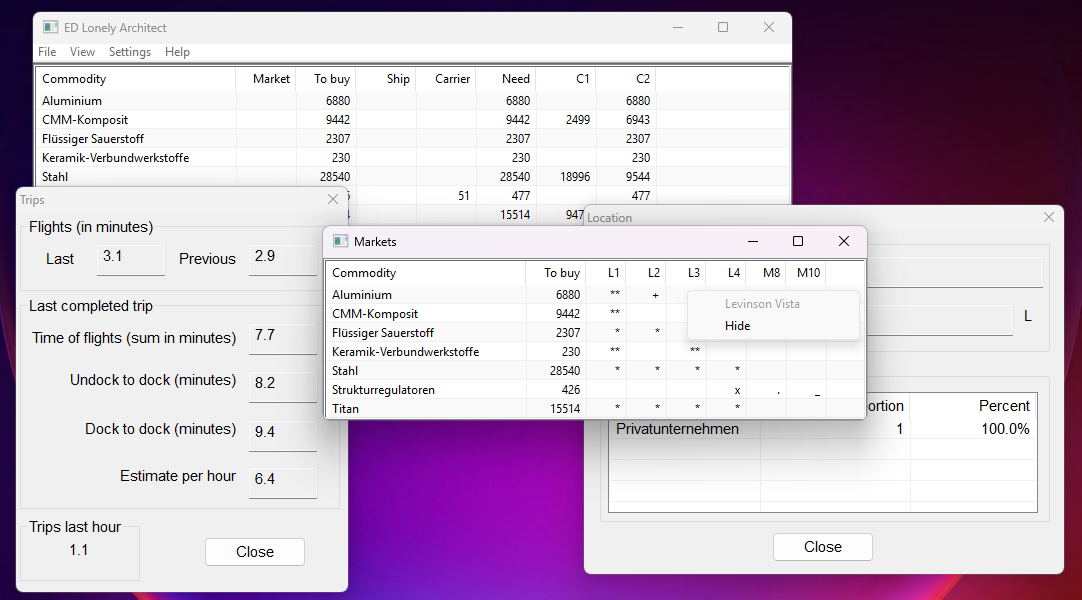Open the View menu
This screenshot has width=1082, height=600.
pyautogui.click(x=82, y=52)
